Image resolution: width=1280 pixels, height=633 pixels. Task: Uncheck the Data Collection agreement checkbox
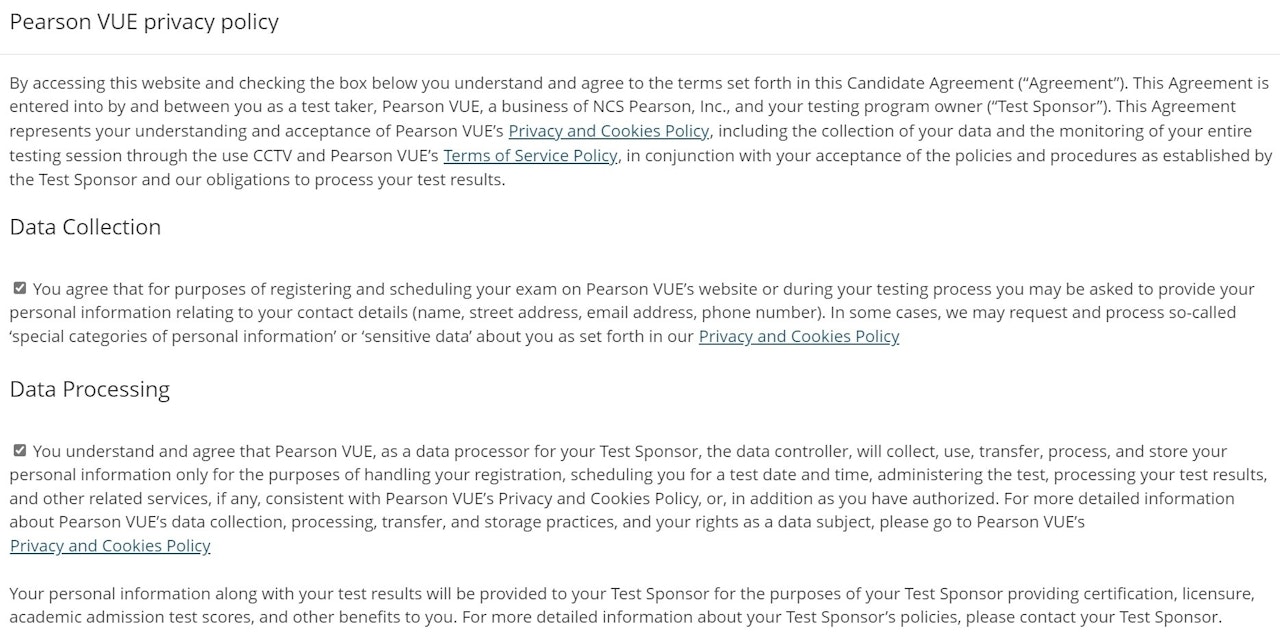[19, 288]
